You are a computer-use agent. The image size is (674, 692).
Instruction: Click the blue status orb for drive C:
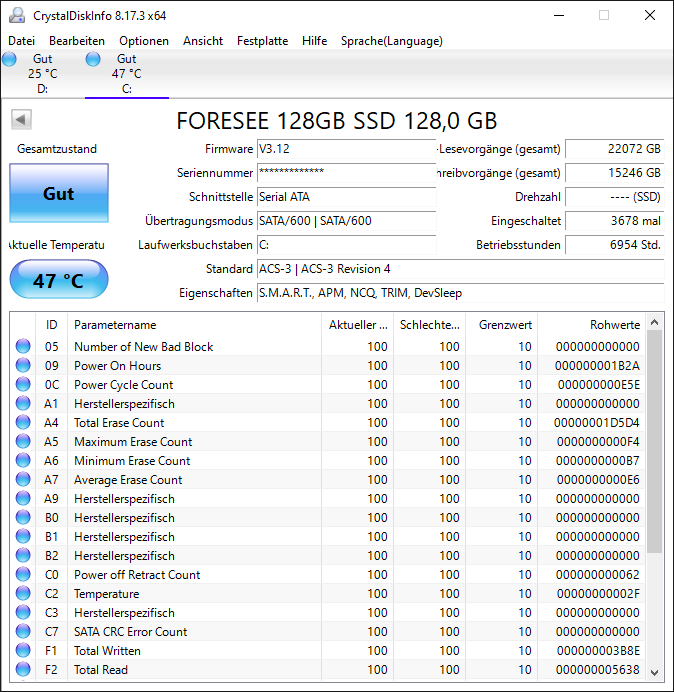click(x=93, y=59)
